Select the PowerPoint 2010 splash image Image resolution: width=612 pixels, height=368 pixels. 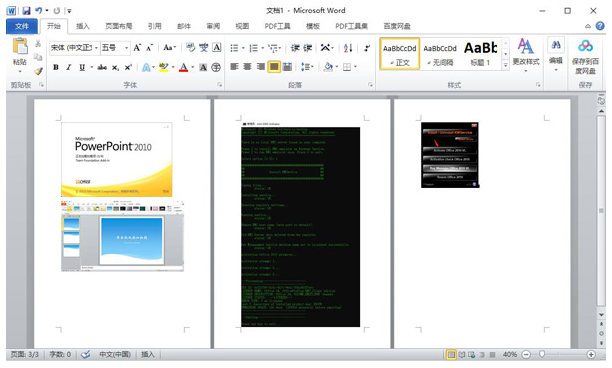117,159
